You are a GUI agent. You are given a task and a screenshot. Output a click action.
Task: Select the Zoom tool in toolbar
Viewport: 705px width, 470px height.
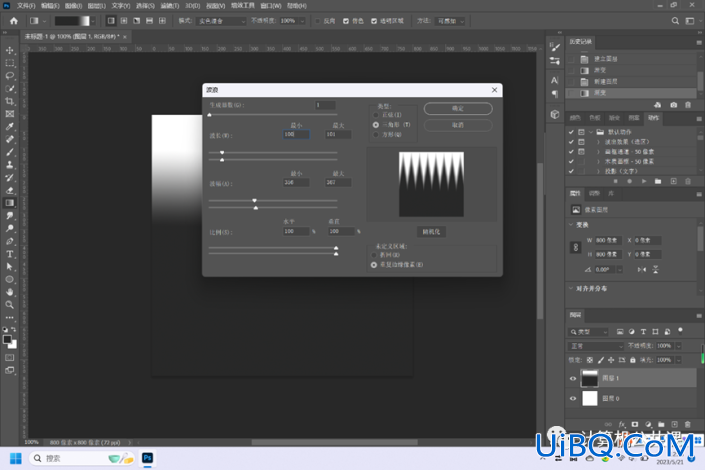click(x=9, y=304)
